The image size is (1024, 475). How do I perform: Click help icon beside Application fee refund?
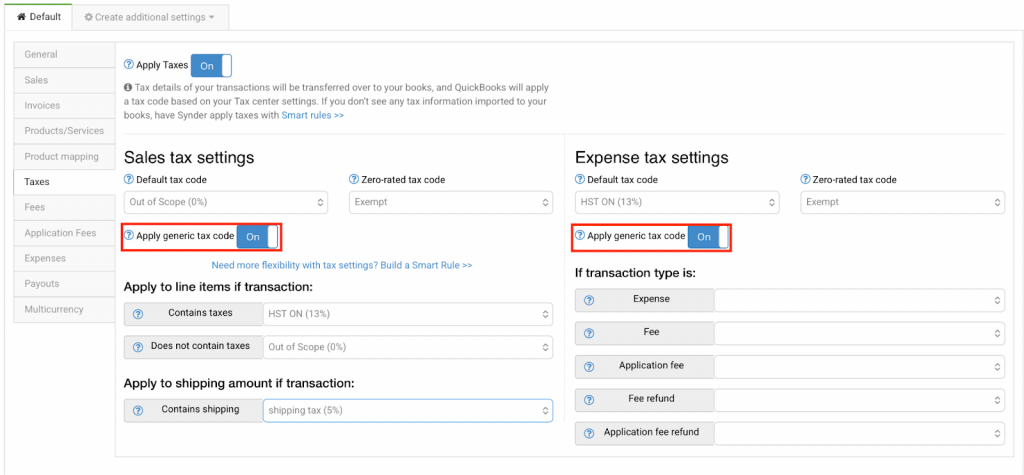click(589, 433)
